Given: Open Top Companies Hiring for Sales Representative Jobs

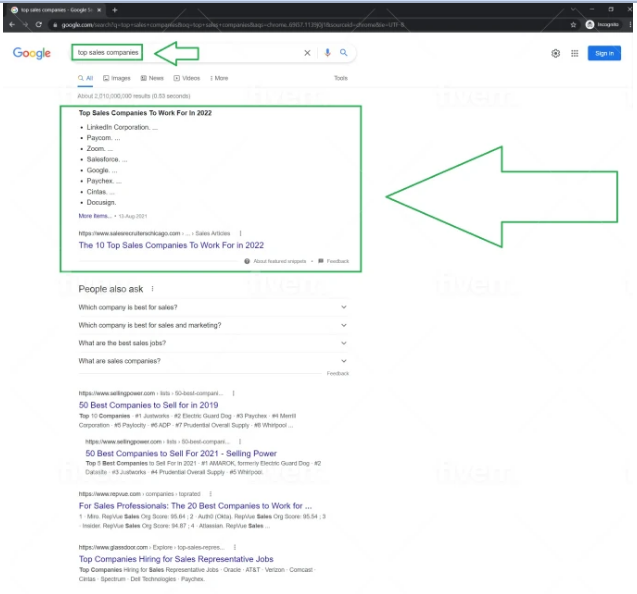Looking at the screenshot, I should click(176, 559).
